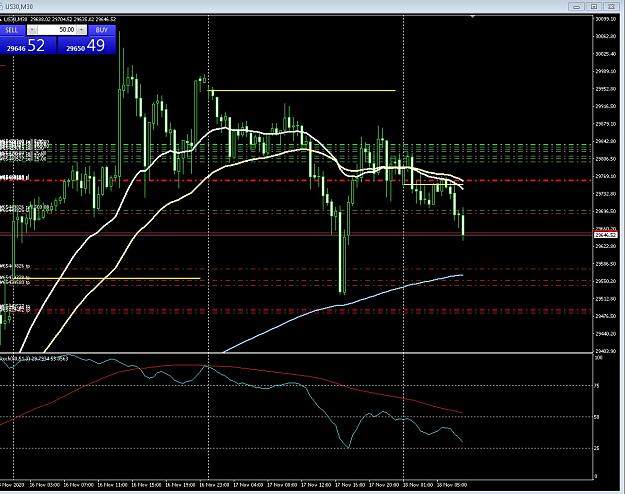Click the 0 level on stochastic scale

coord(596,476)
